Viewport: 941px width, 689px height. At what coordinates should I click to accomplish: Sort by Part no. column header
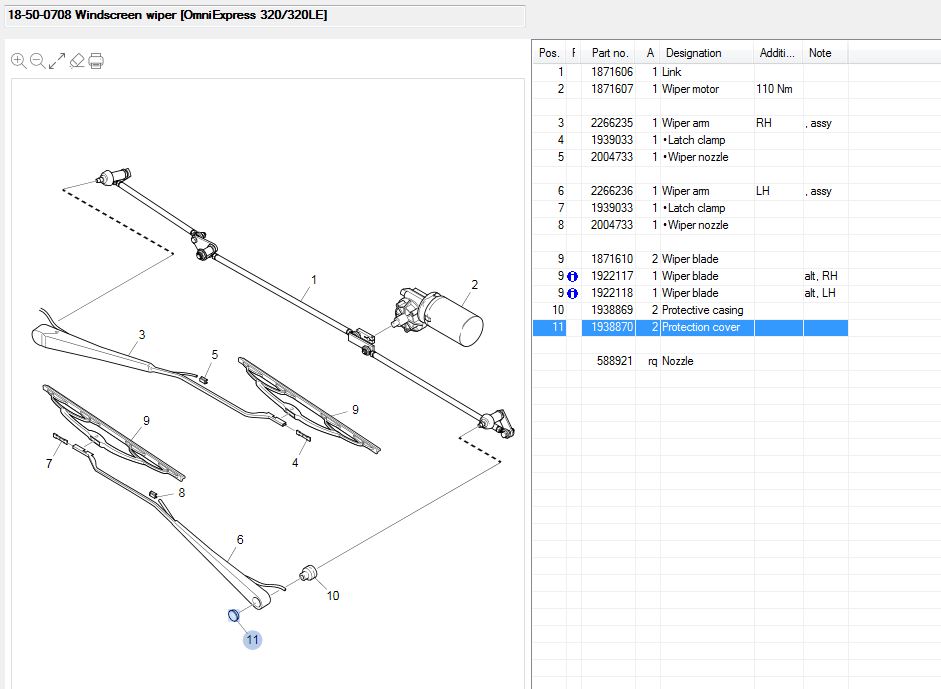point(609,53)
